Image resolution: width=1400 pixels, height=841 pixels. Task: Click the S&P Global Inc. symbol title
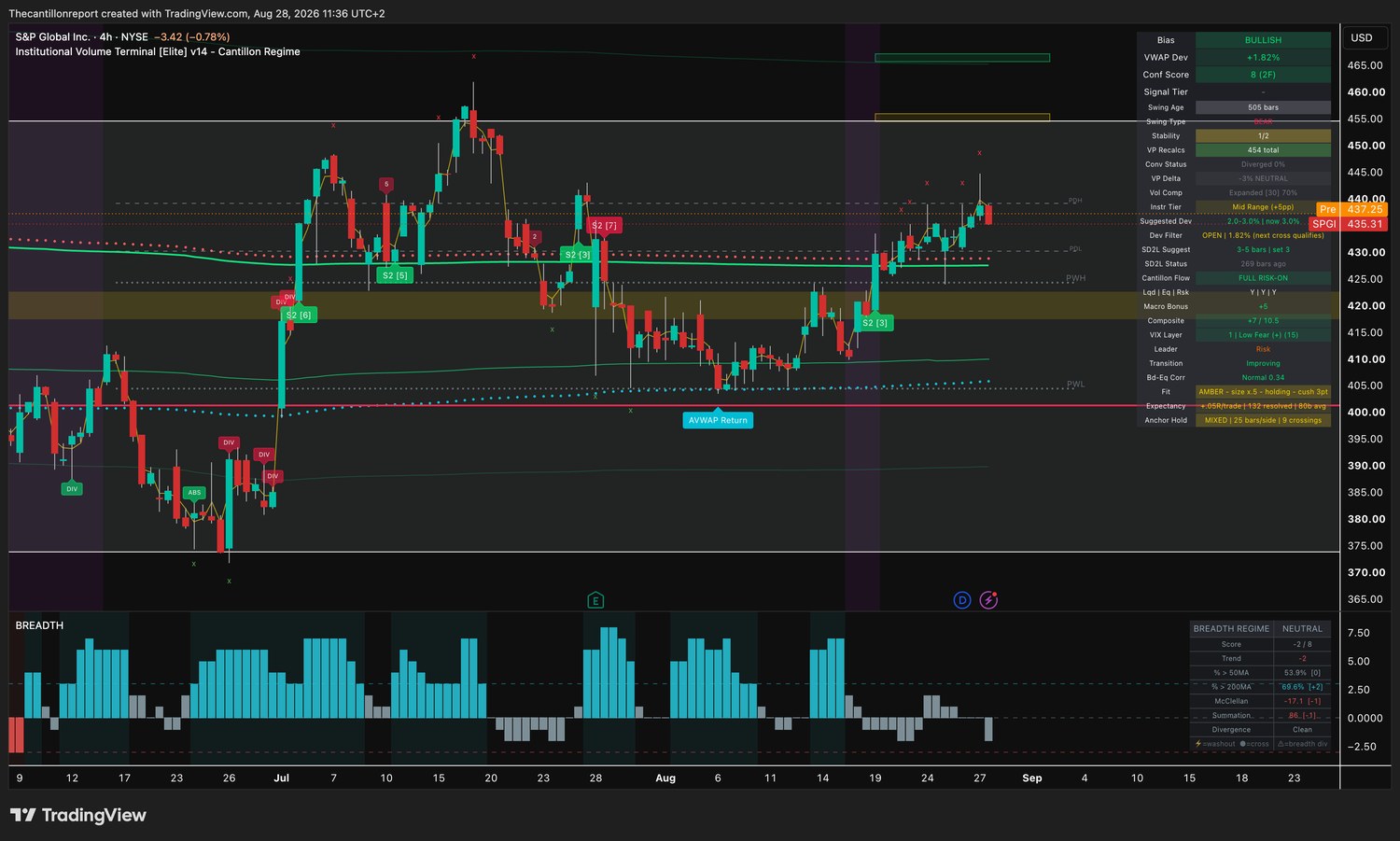coord(52,37)
